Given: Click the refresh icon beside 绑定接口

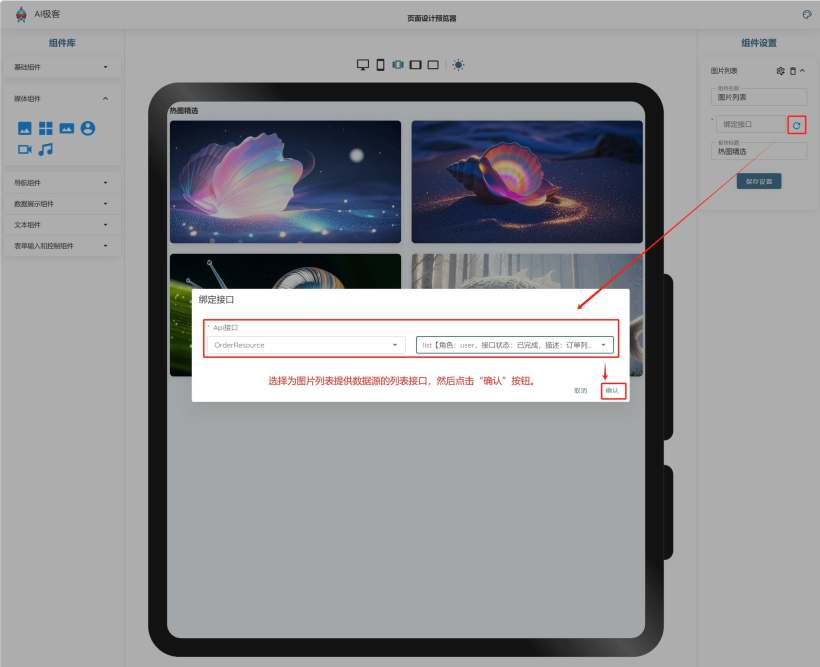Looking at the screenshot, I should point(796,125).
